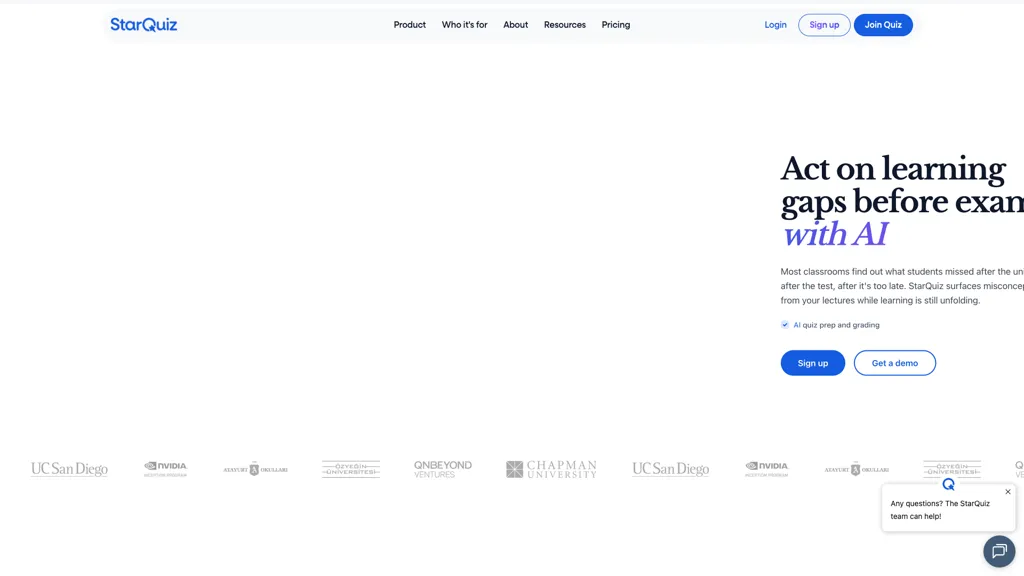Screen dimensions: 1024x576
Task: Close the chat help popup
Action: point(1008,492)
